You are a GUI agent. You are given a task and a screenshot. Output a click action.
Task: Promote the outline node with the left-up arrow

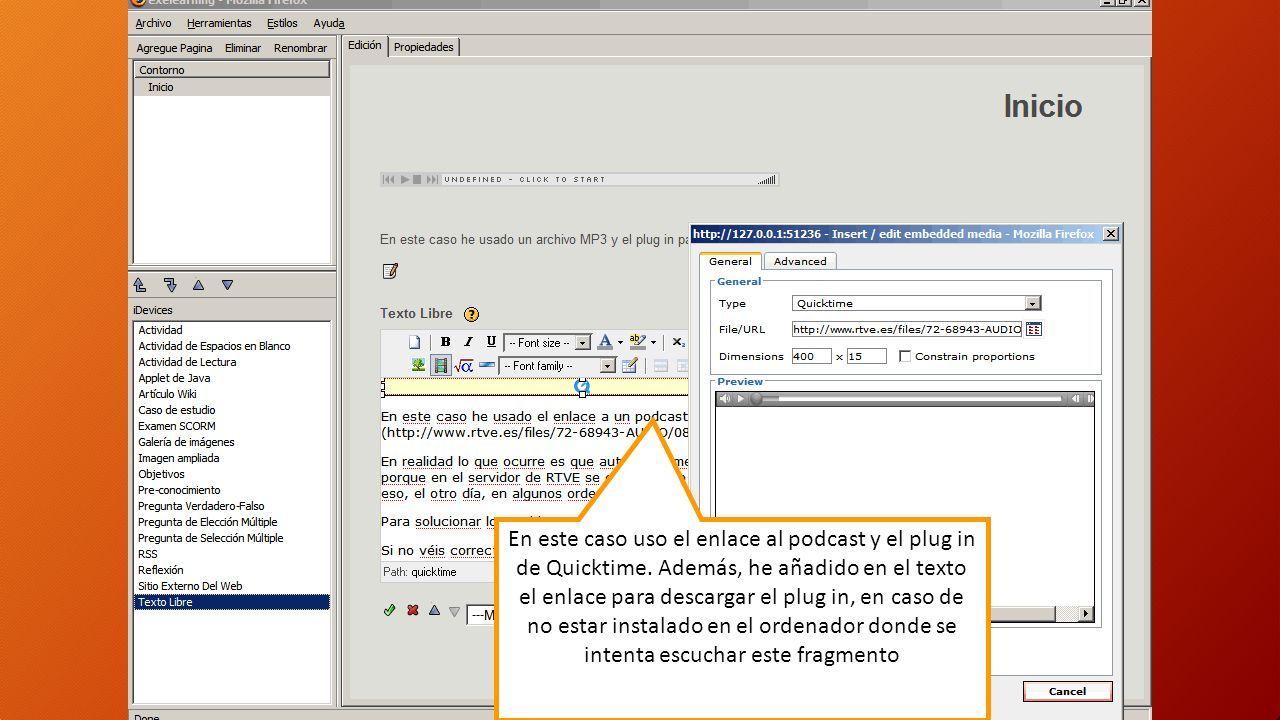140,285
